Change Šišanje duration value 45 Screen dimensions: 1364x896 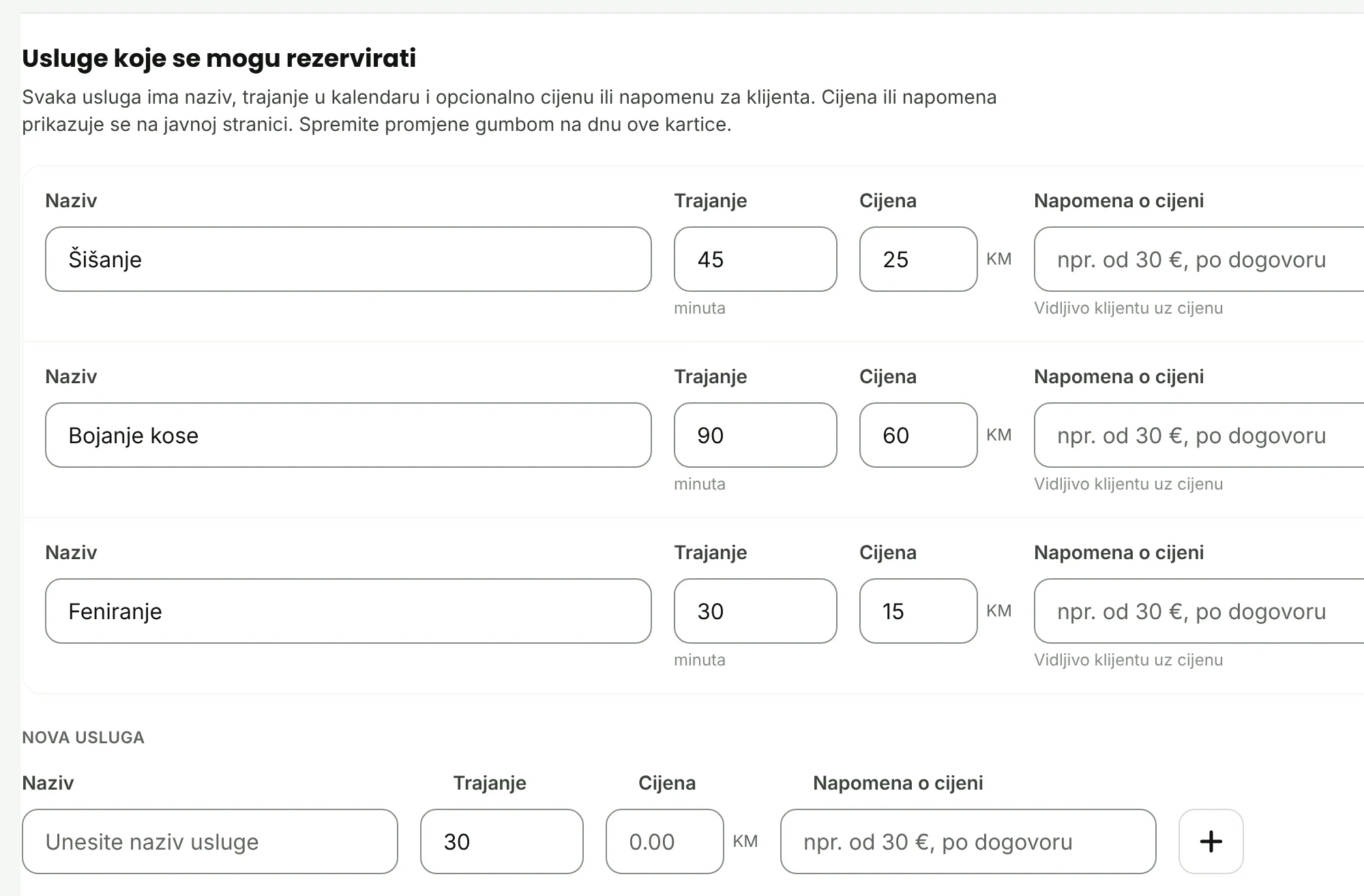(756, 259)
